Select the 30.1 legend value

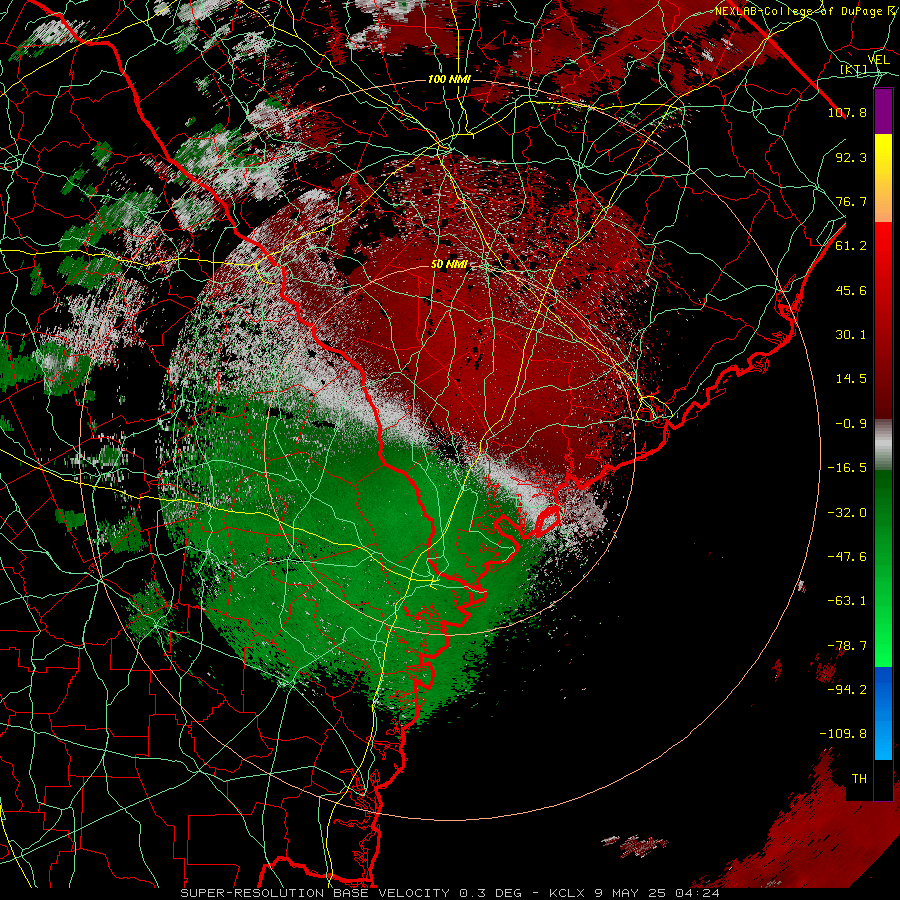click(x=851, y=335)
